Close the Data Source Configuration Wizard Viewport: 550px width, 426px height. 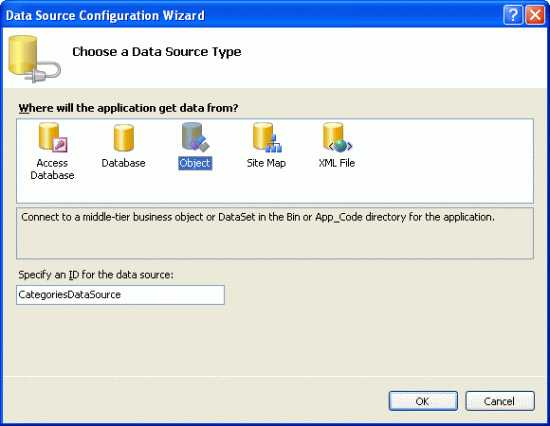535,15
